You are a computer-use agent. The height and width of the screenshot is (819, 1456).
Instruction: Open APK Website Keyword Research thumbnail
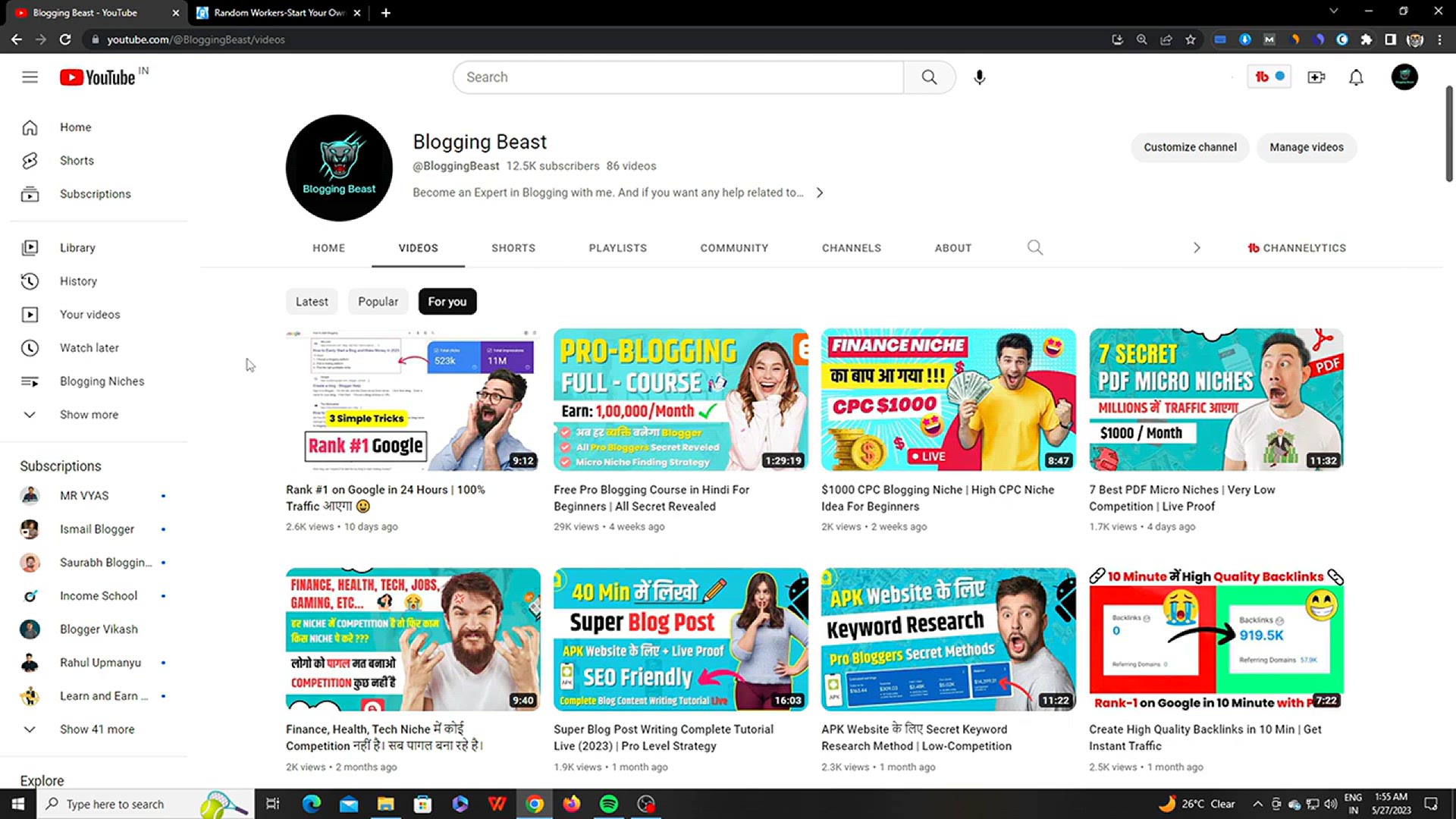click(949, 639)
